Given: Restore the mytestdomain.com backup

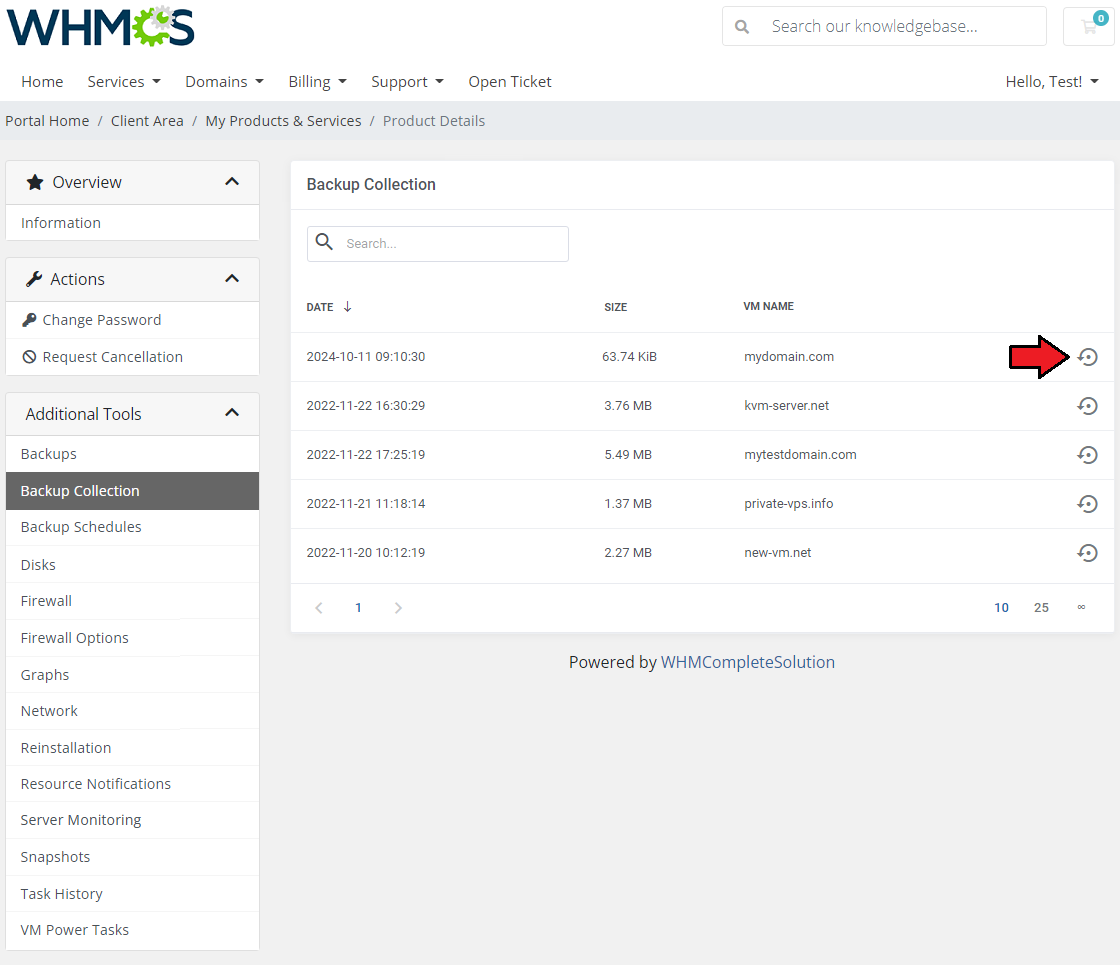Looking at the screenshot, I should 1087,455.
